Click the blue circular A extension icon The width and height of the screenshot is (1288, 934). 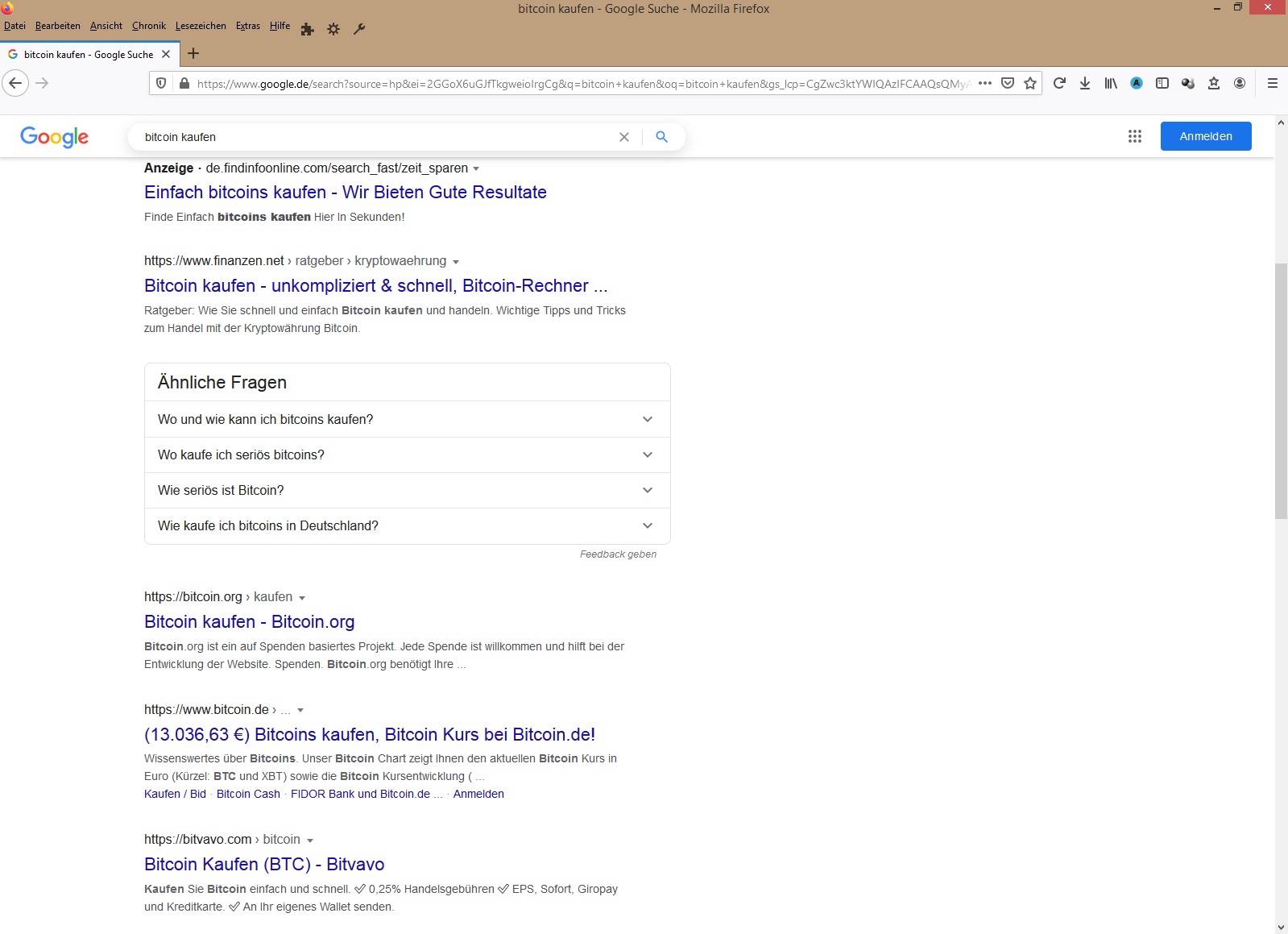coord(1137,83)
